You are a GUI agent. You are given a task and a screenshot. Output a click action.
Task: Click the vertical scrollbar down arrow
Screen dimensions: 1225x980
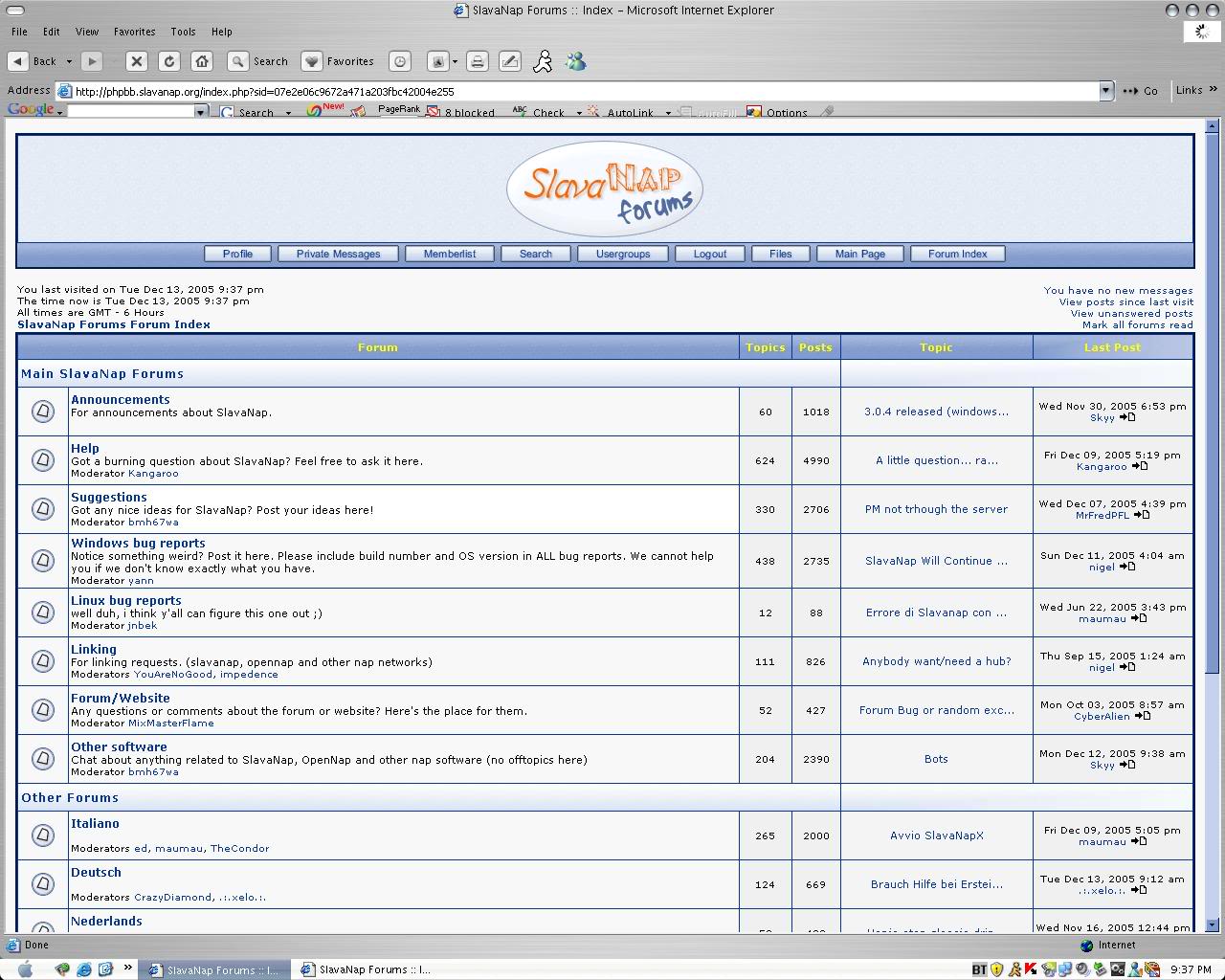coord(1213,924)
